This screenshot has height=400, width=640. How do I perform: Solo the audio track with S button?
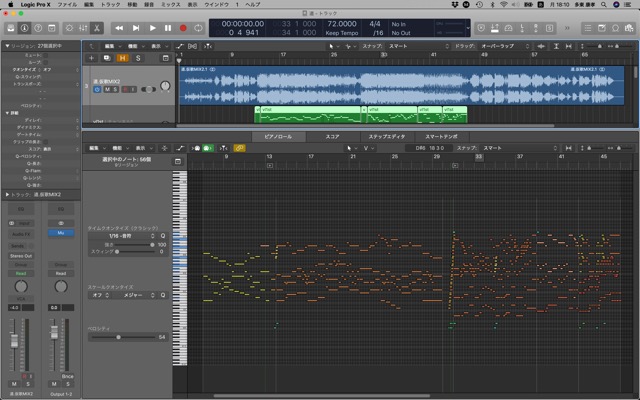tap(115, 89)
